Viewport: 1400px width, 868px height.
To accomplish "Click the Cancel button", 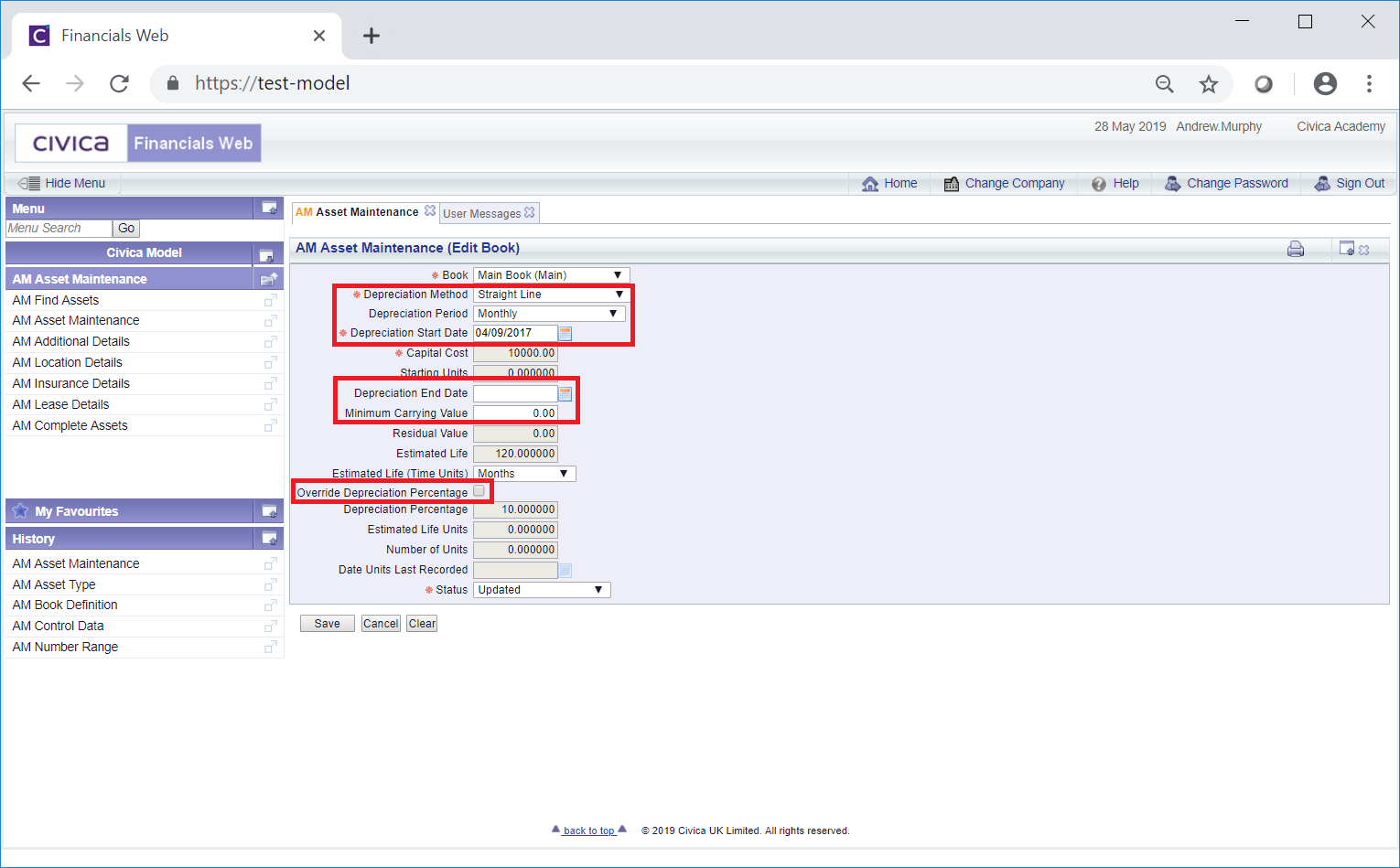I will pos(381,624).
